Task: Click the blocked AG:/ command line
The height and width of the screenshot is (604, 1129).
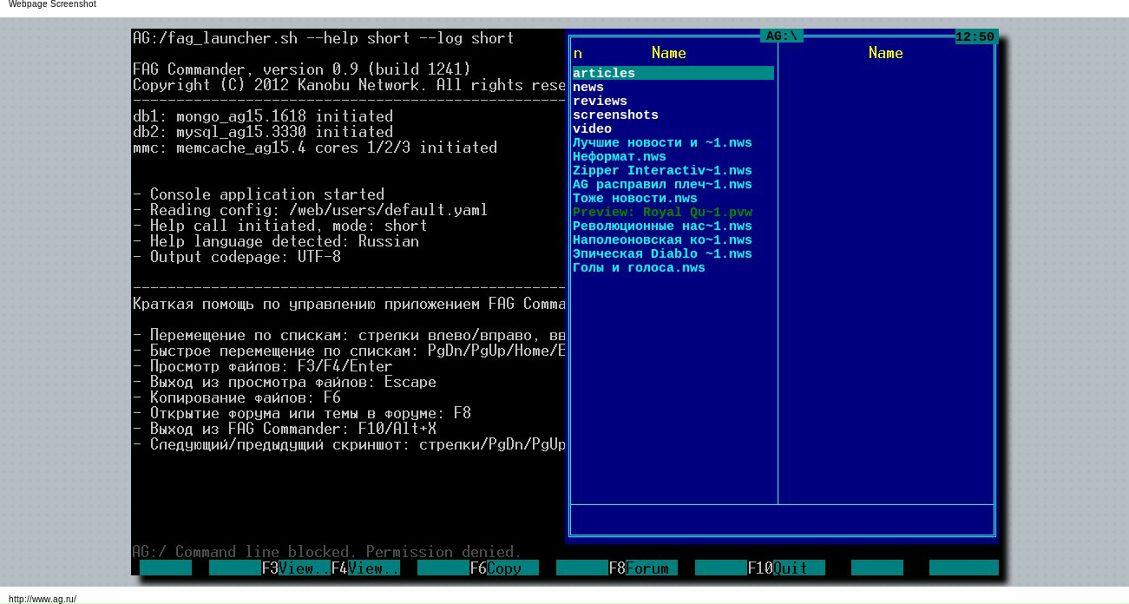Action: pos(327,552)
